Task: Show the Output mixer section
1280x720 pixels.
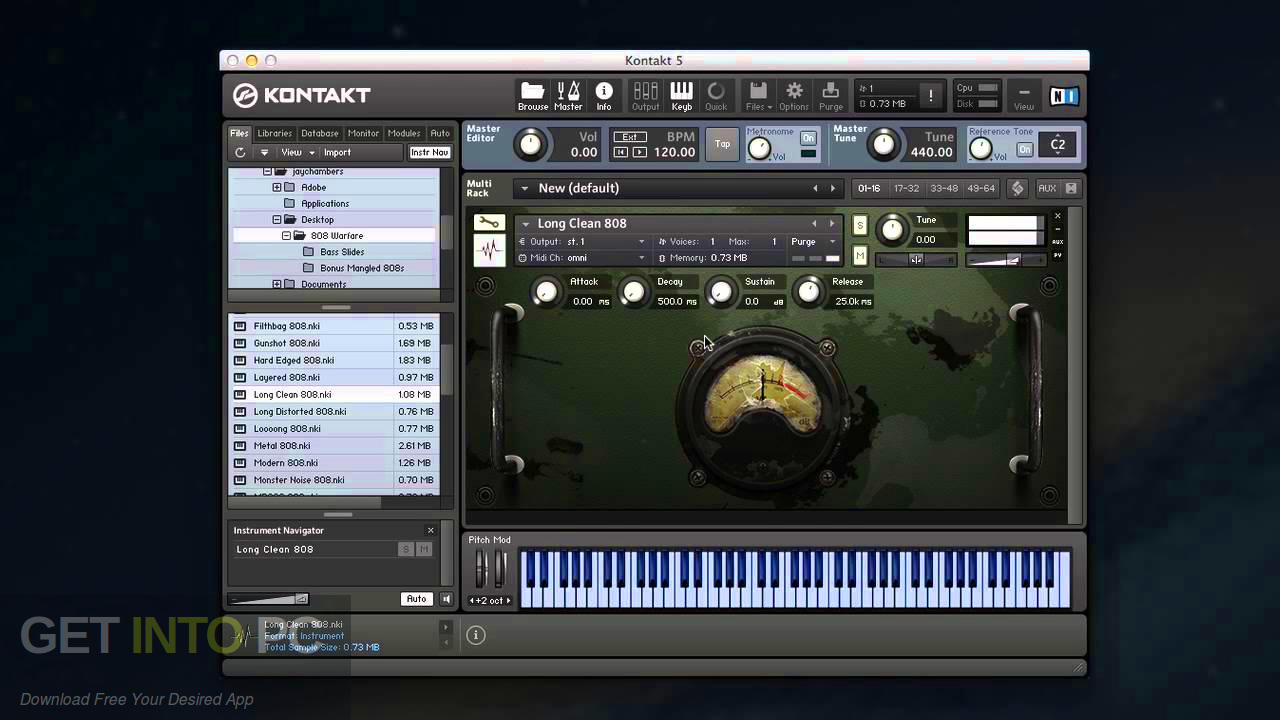Action: pyautogui.click(x=646, y=96)
